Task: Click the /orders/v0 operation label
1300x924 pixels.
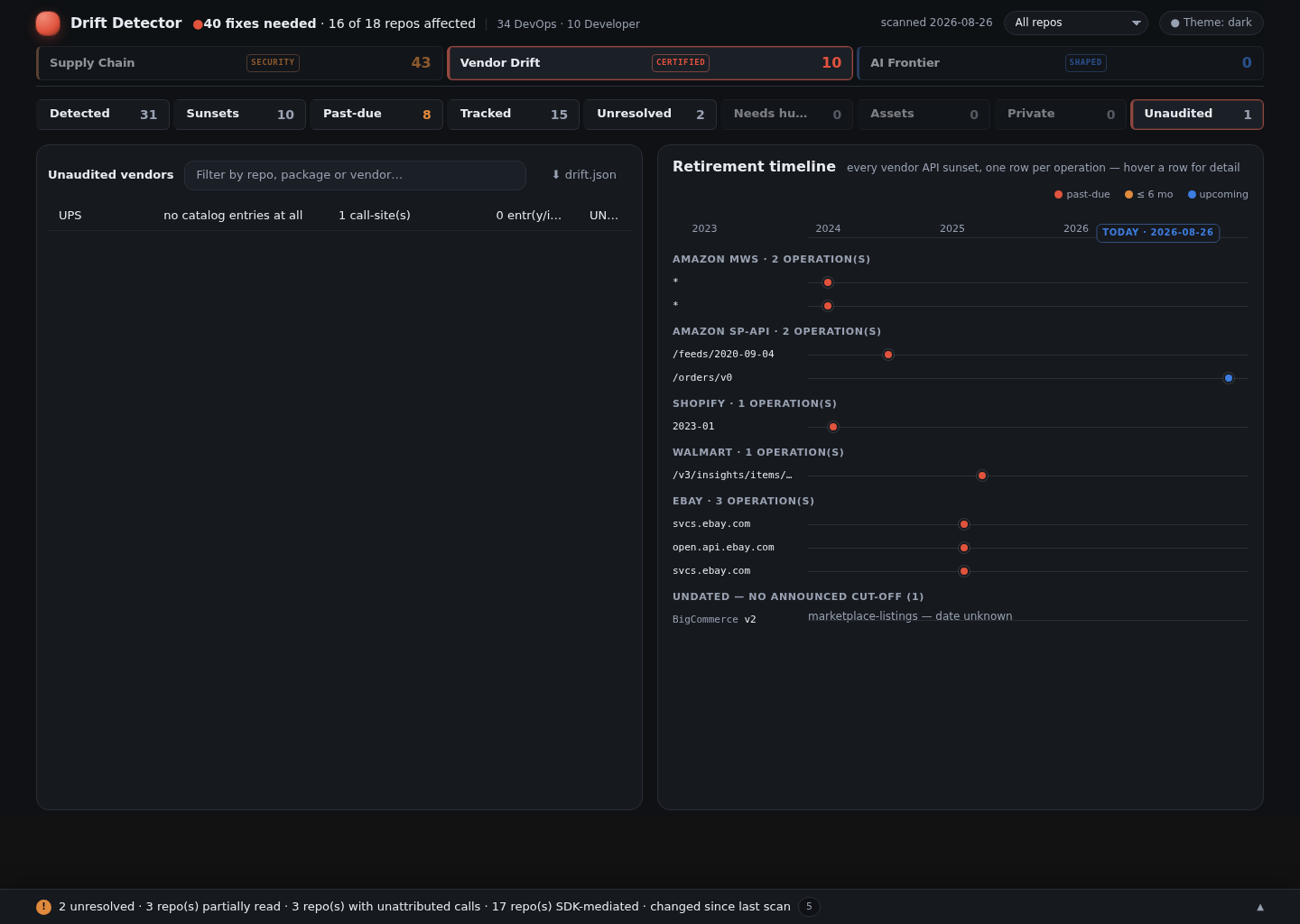Action: (x=702, y=378)
